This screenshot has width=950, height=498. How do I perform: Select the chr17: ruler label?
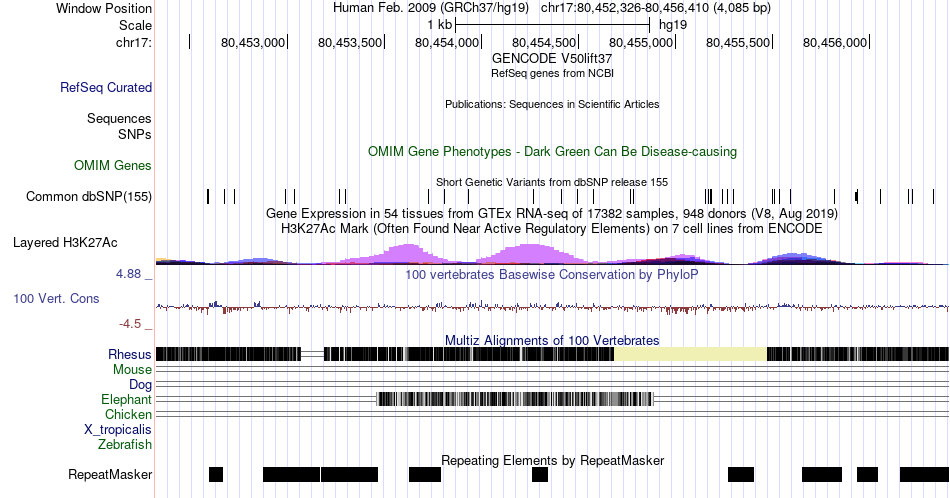click(133, 42)
